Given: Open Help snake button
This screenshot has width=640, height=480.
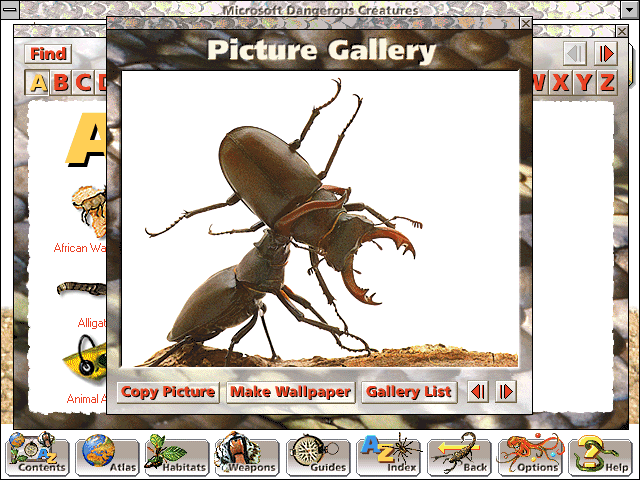Looking at the screenshot, I should 600,455.
